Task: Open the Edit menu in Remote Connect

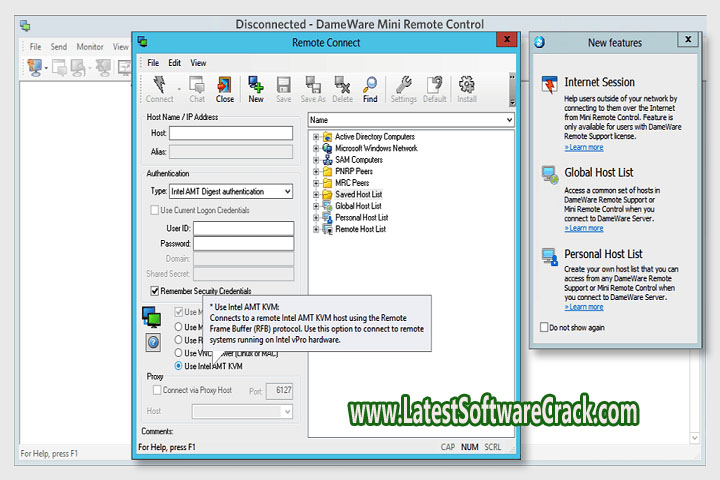Action: click(x=174, y=63)
